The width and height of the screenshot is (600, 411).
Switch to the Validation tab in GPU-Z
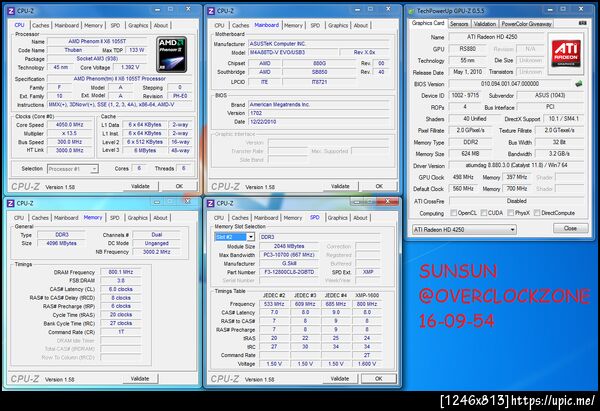point(484,24)
